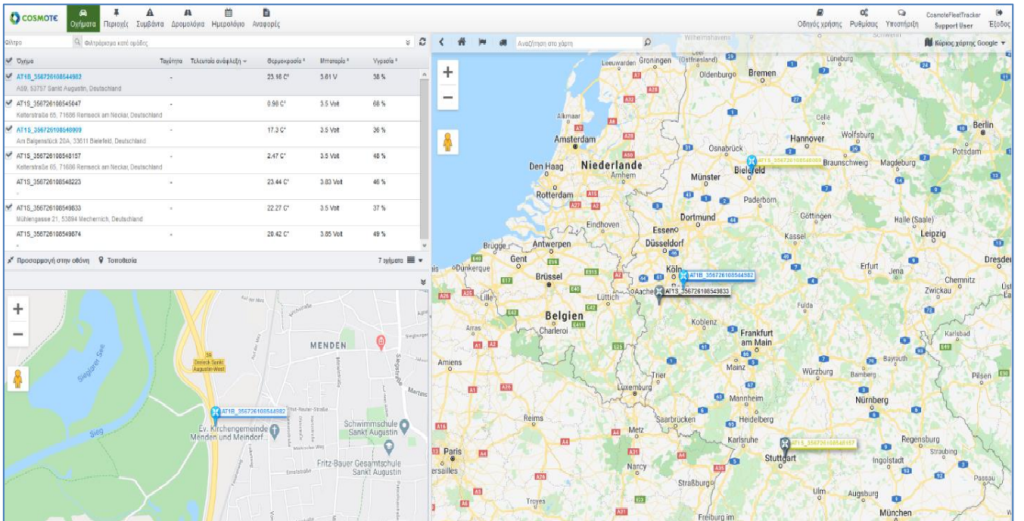Collapse the left panel using the back arrow
Screen dimensions: 1024x521
[x=442, y=42]
